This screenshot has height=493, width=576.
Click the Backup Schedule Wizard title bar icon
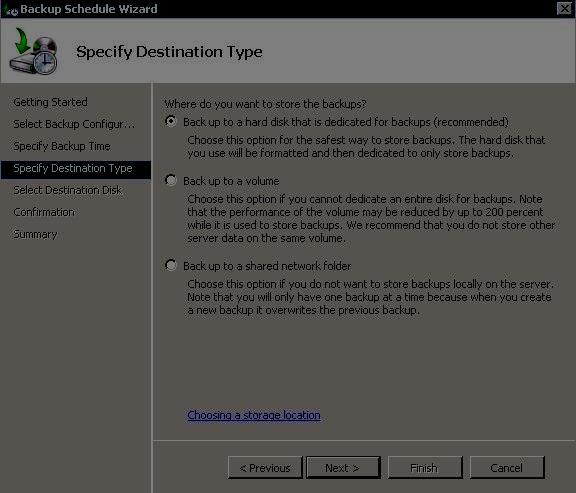[11, 10]
